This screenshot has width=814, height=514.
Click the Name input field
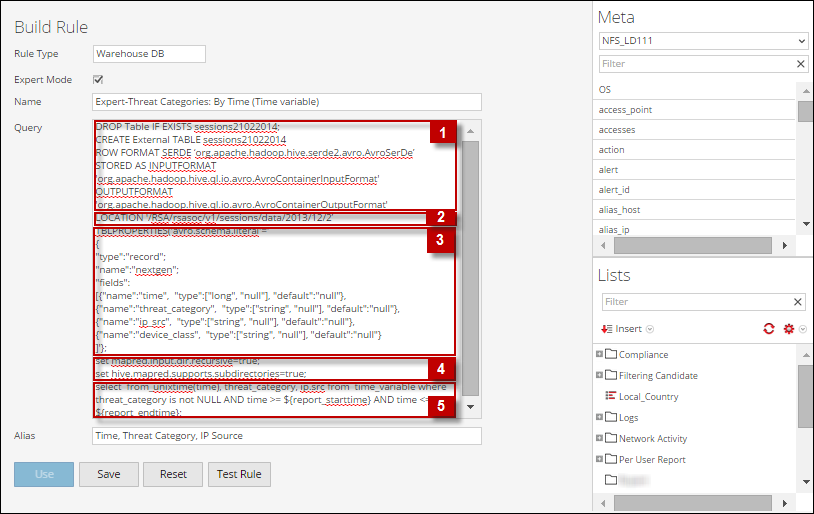click(x=287, y=102)
